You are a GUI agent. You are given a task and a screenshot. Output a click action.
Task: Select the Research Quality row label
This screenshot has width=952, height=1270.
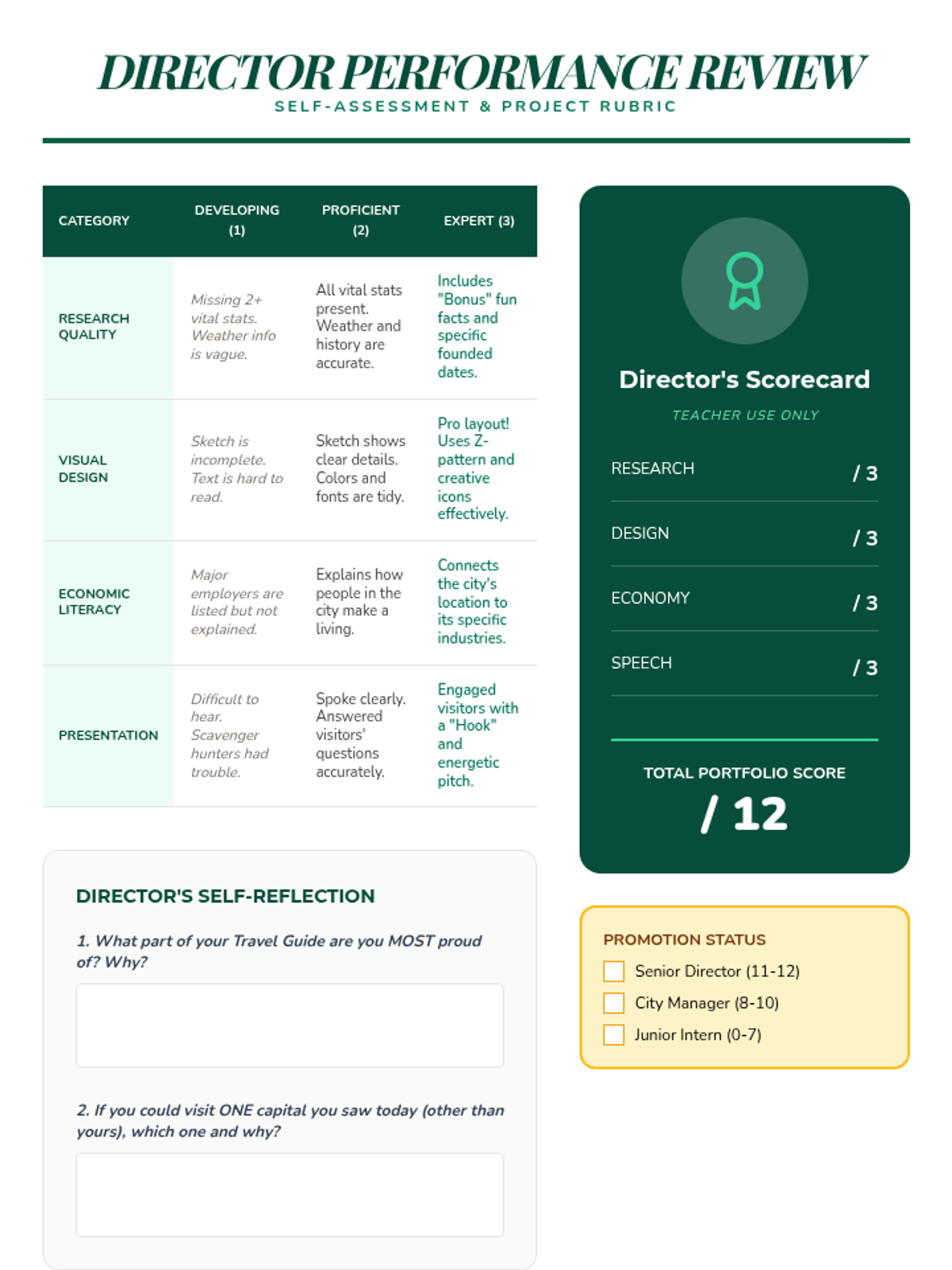click(94, 326)
